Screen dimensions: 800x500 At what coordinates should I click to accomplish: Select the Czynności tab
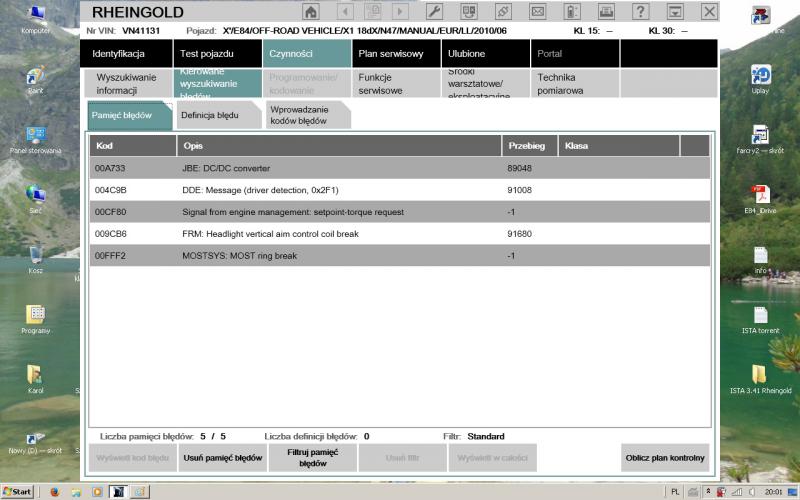point(307,54)
